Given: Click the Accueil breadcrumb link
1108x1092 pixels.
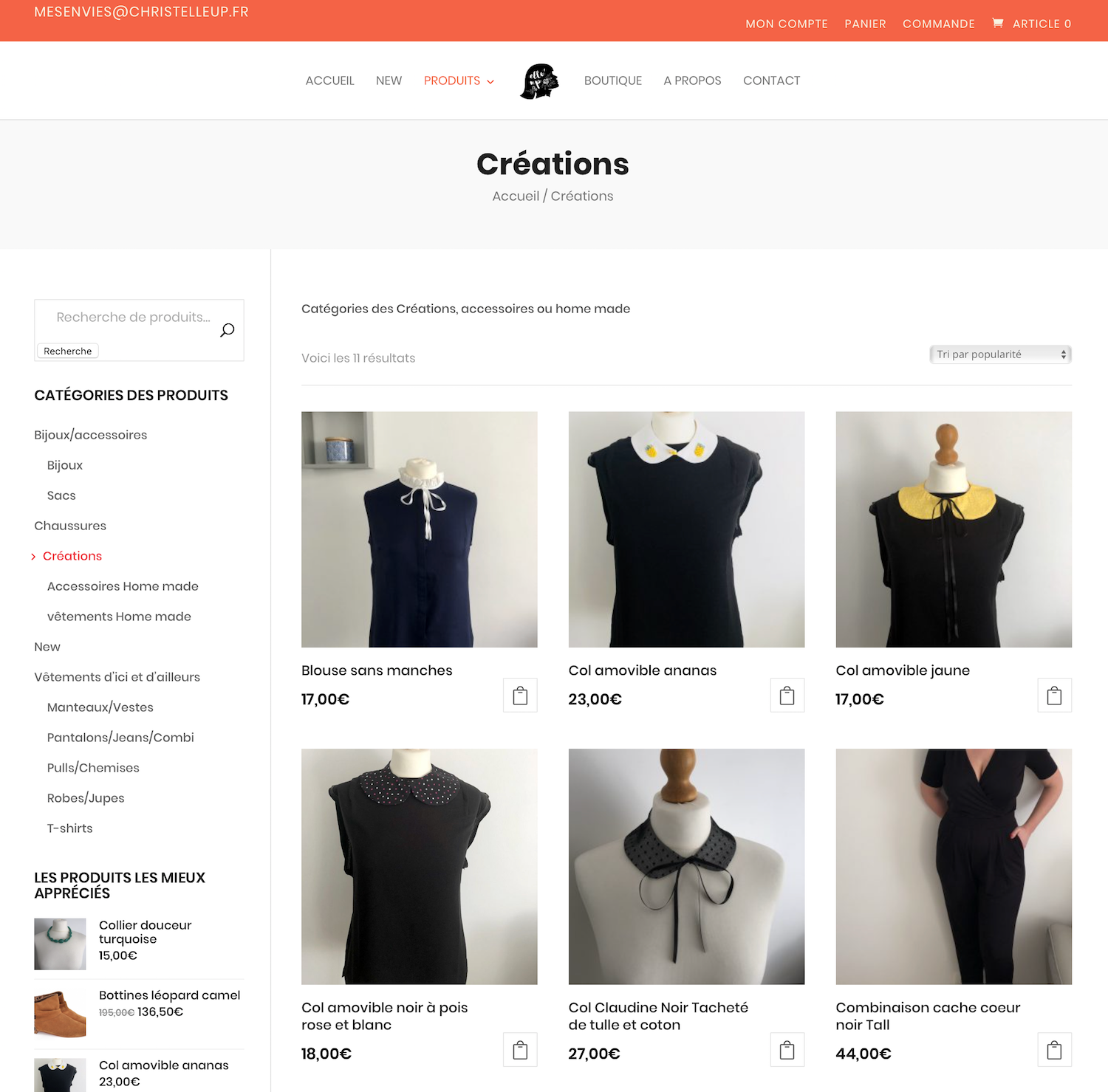Looking at the screenshot, I should 516,196.
